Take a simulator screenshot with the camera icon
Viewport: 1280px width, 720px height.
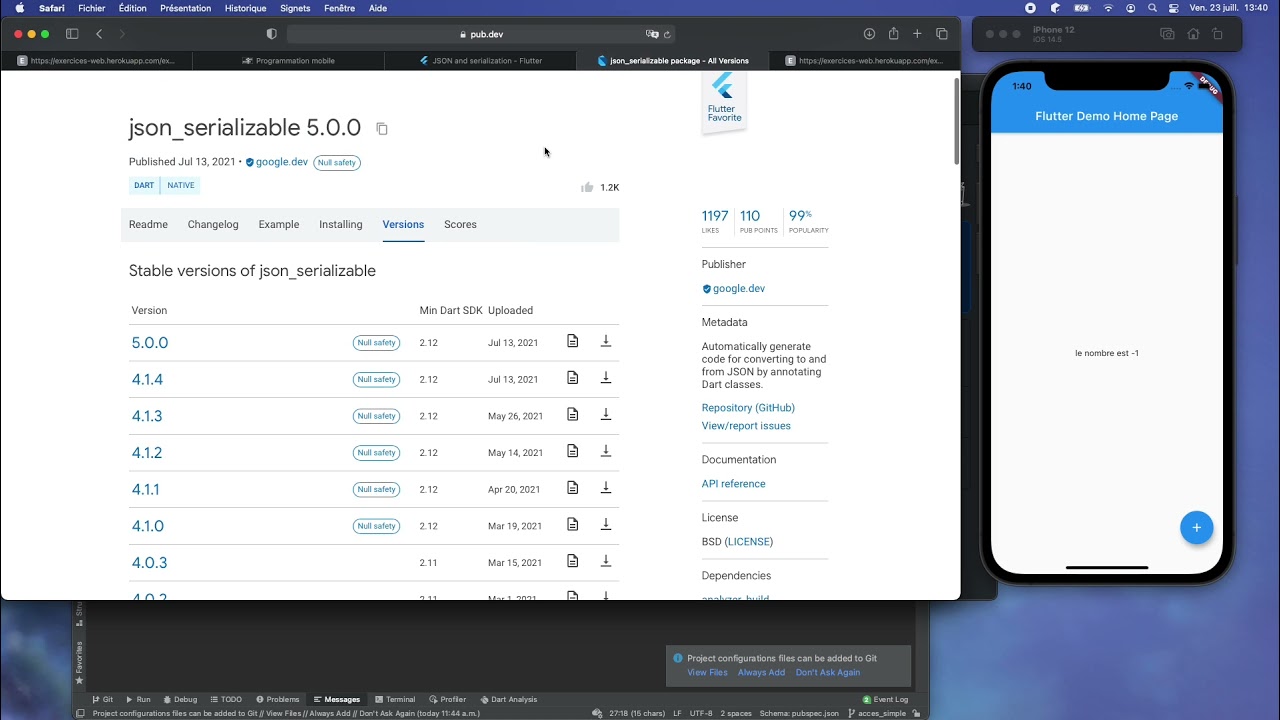coord(1167,34)
